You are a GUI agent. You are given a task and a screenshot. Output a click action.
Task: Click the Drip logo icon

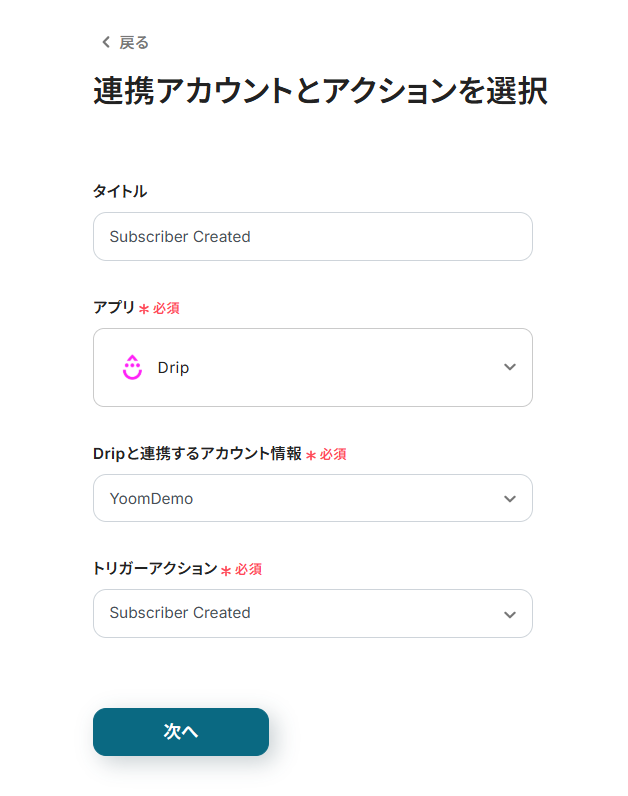click(x=133, y=367)
